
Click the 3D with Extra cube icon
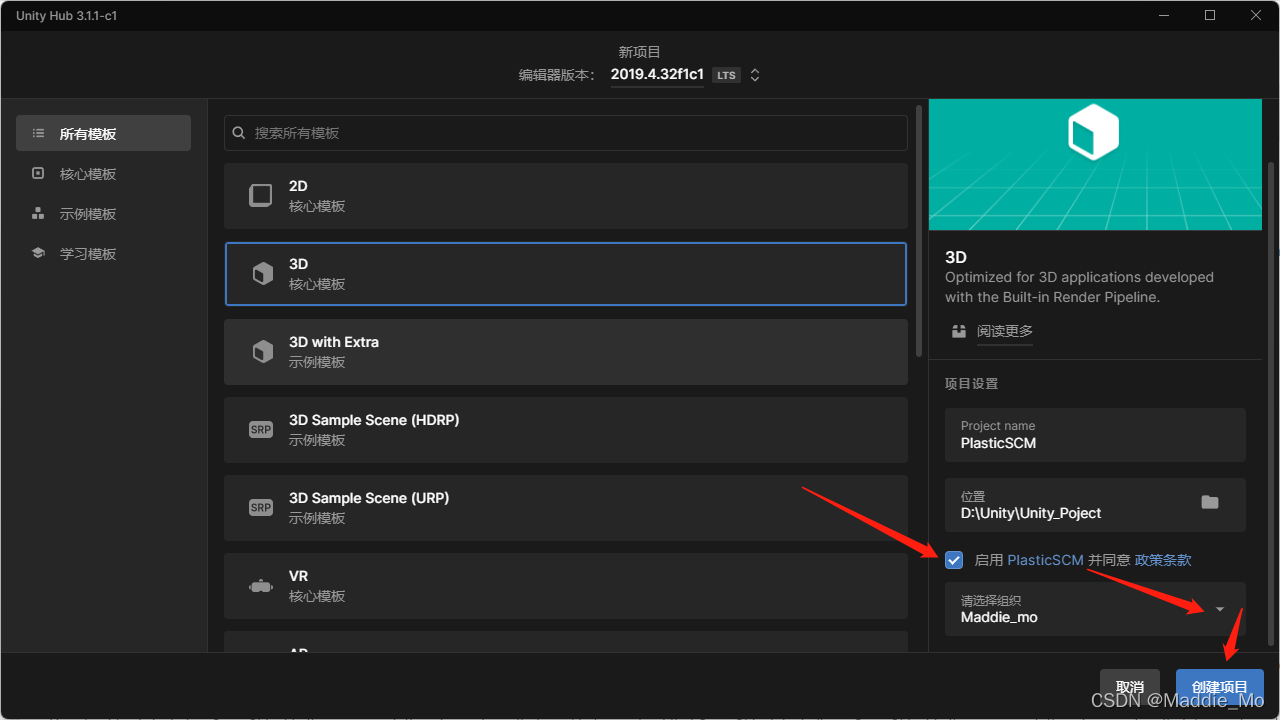tap(262, 351)
